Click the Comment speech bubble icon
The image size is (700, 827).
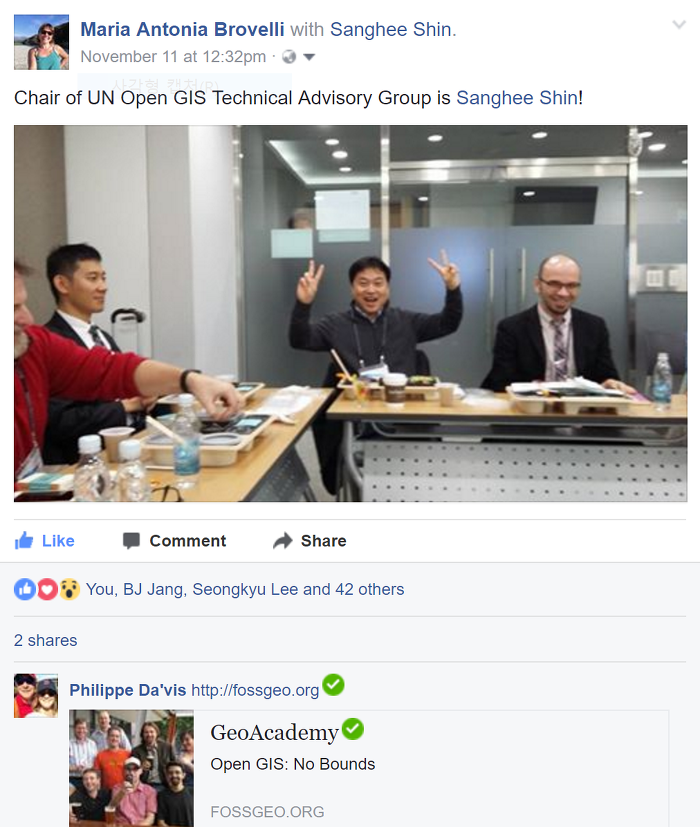(131, 541)
